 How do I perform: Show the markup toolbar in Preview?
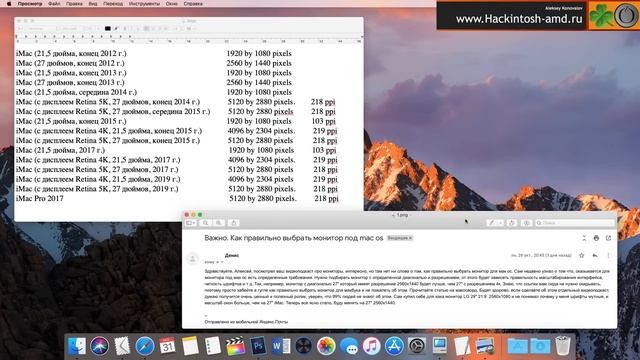point(527,223)
